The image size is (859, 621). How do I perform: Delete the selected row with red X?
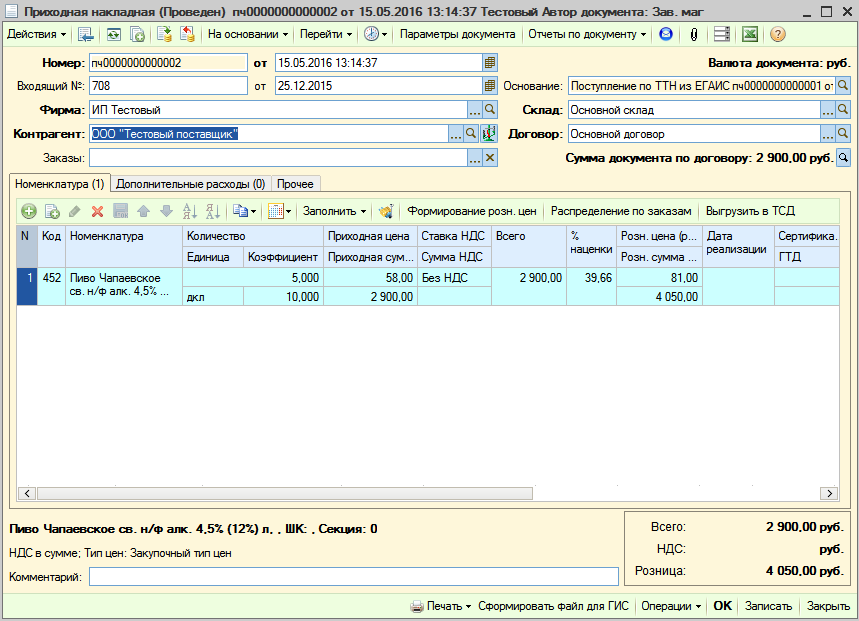[98, 212]
